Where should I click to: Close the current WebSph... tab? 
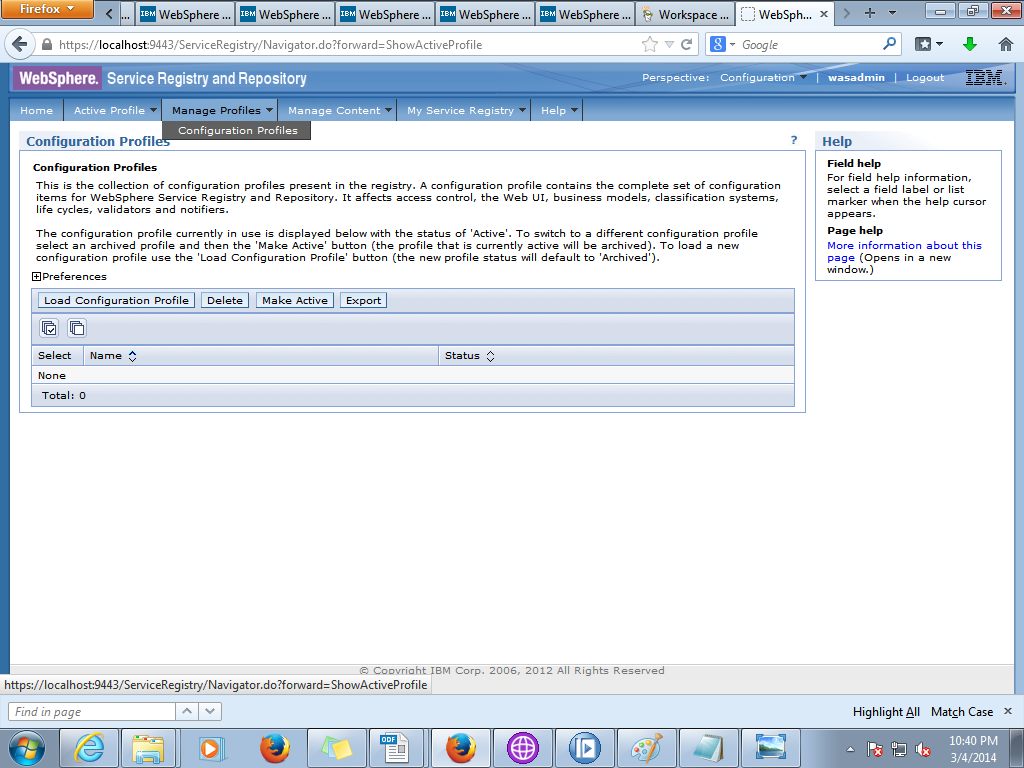pos(824,14)
